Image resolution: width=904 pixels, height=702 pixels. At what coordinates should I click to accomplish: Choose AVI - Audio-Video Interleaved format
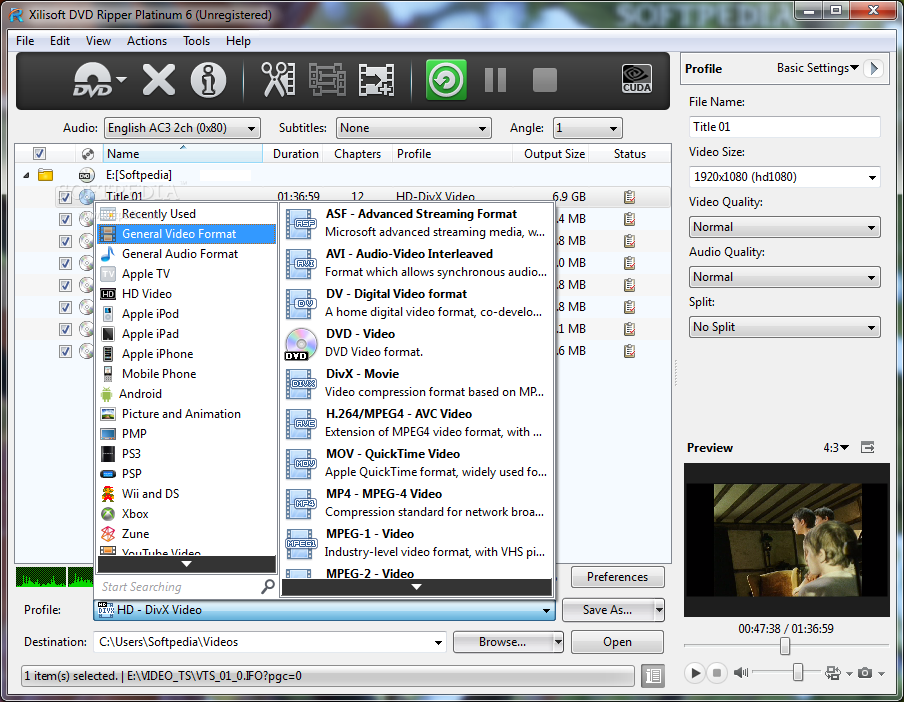[416, 263]
